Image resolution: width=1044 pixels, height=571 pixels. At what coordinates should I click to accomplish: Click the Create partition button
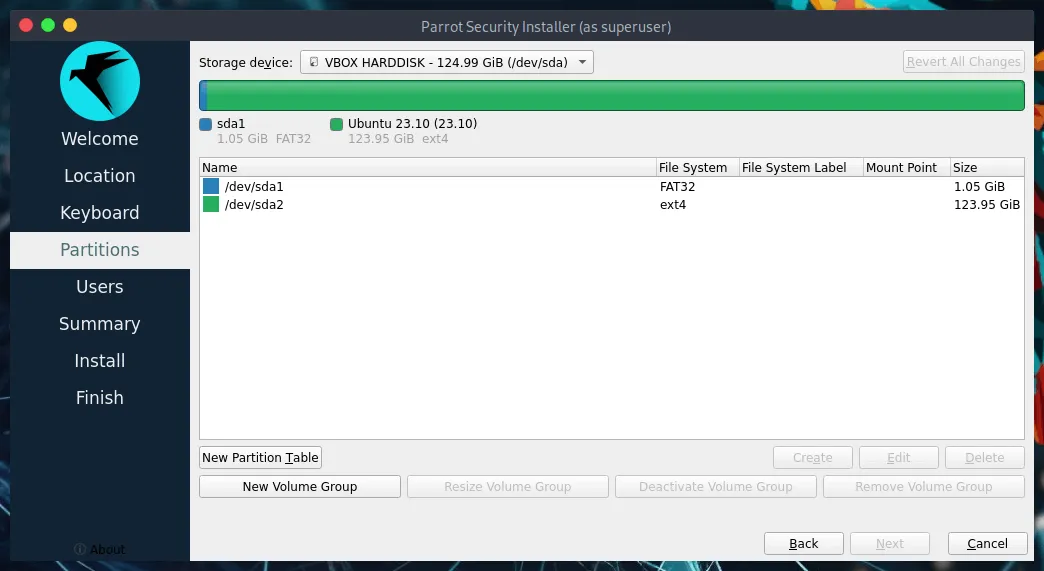[812, 457]
